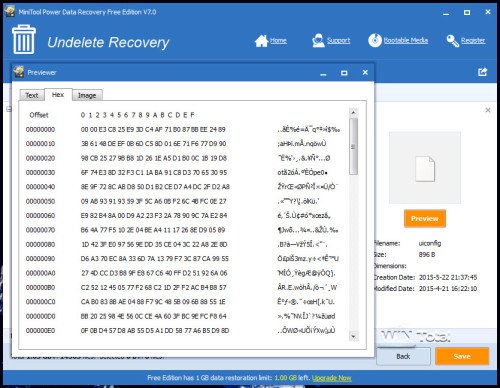Click the MiniTool app icon in title bar
The width and height of the screenshot is (500, 388).
click(x=10, y=12)
